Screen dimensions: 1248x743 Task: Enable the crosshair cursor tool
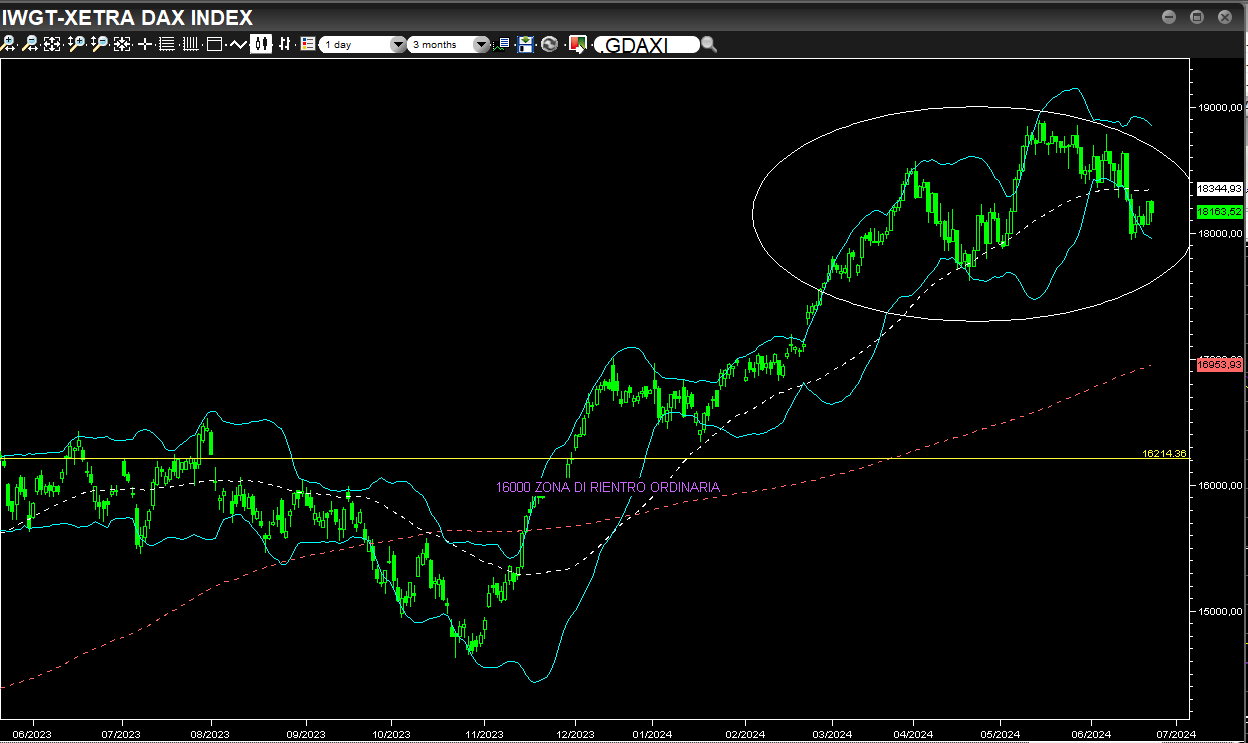pos(145,44)
